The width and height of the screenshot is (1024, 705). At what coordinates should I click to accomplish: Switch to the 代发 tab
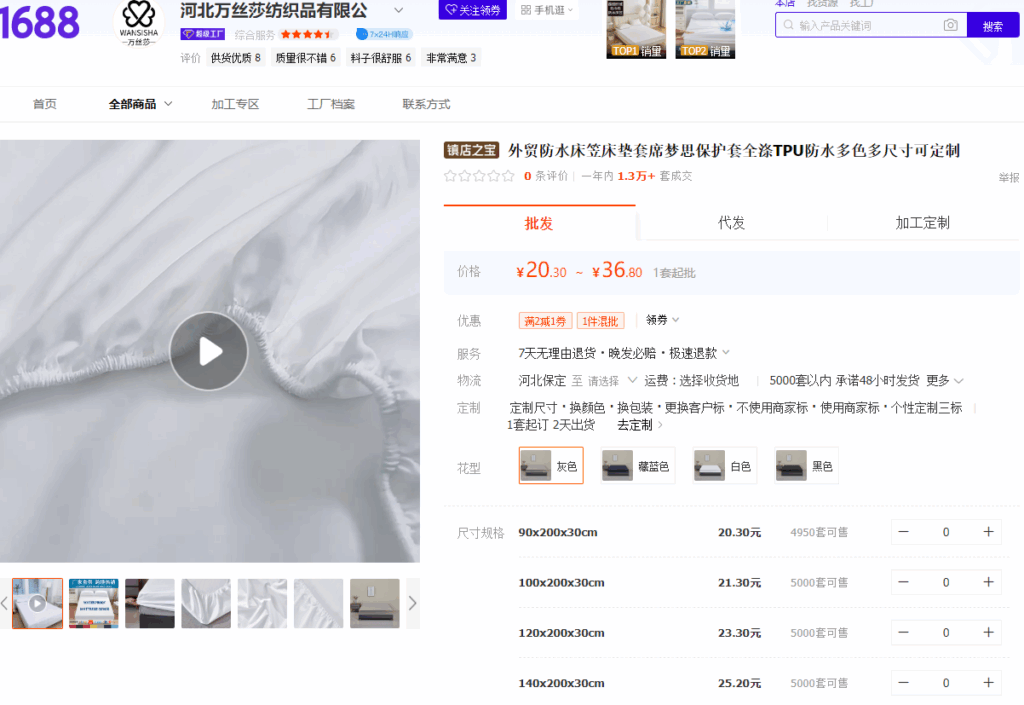(731, 223)
